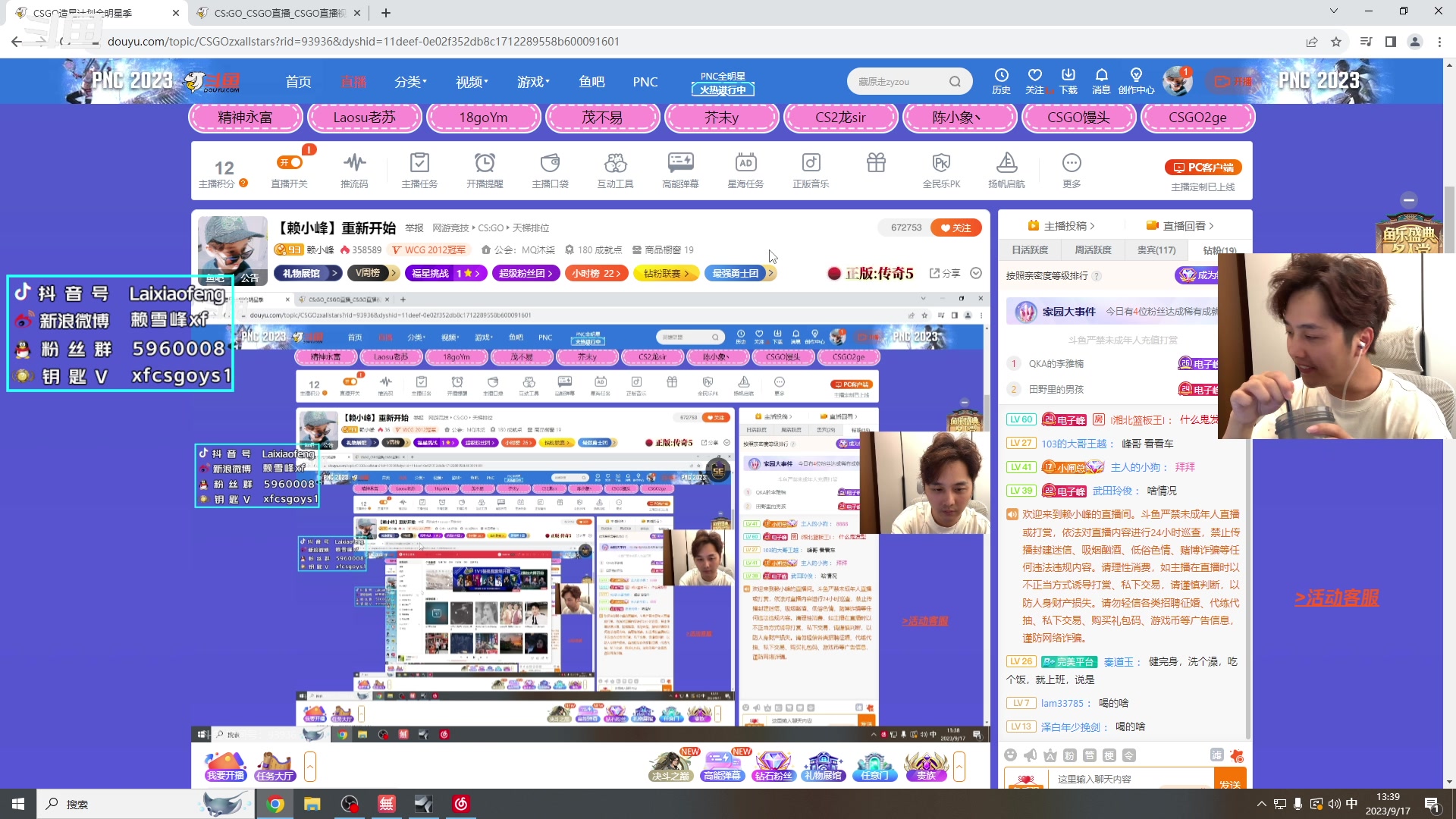Open the 茂不易 streamer pill

click(x=602, y=118)
